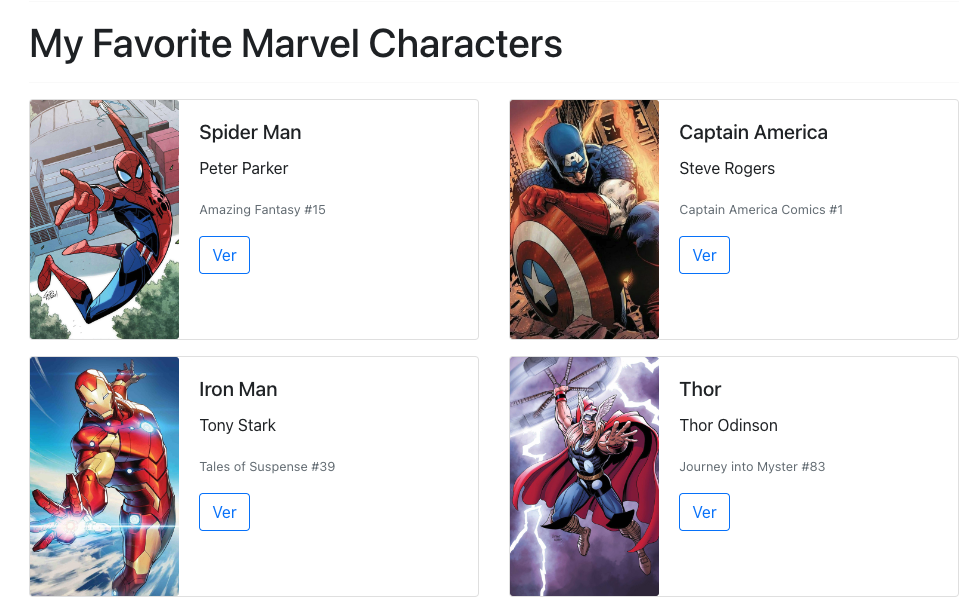Click the Ver button for Spider Man
This screenshot has width=975, height=606.
click(x=224, y=255)
